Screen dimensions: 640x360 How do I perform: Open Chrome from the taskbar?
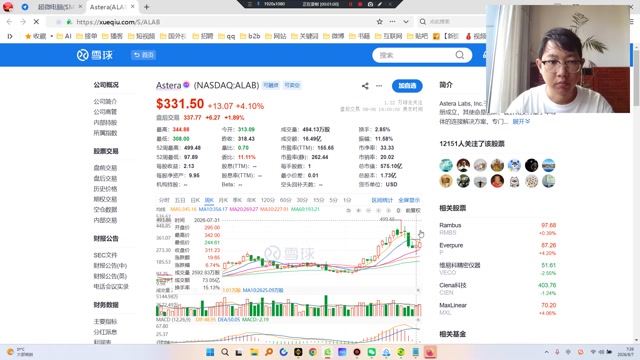pos(313,352)
